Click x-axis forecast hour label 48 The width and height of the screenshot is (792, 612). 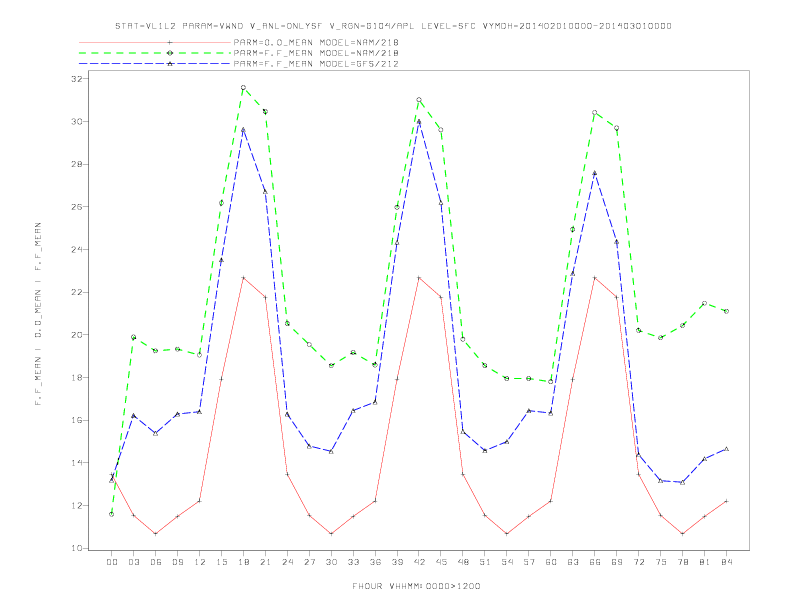coord(463,562)
